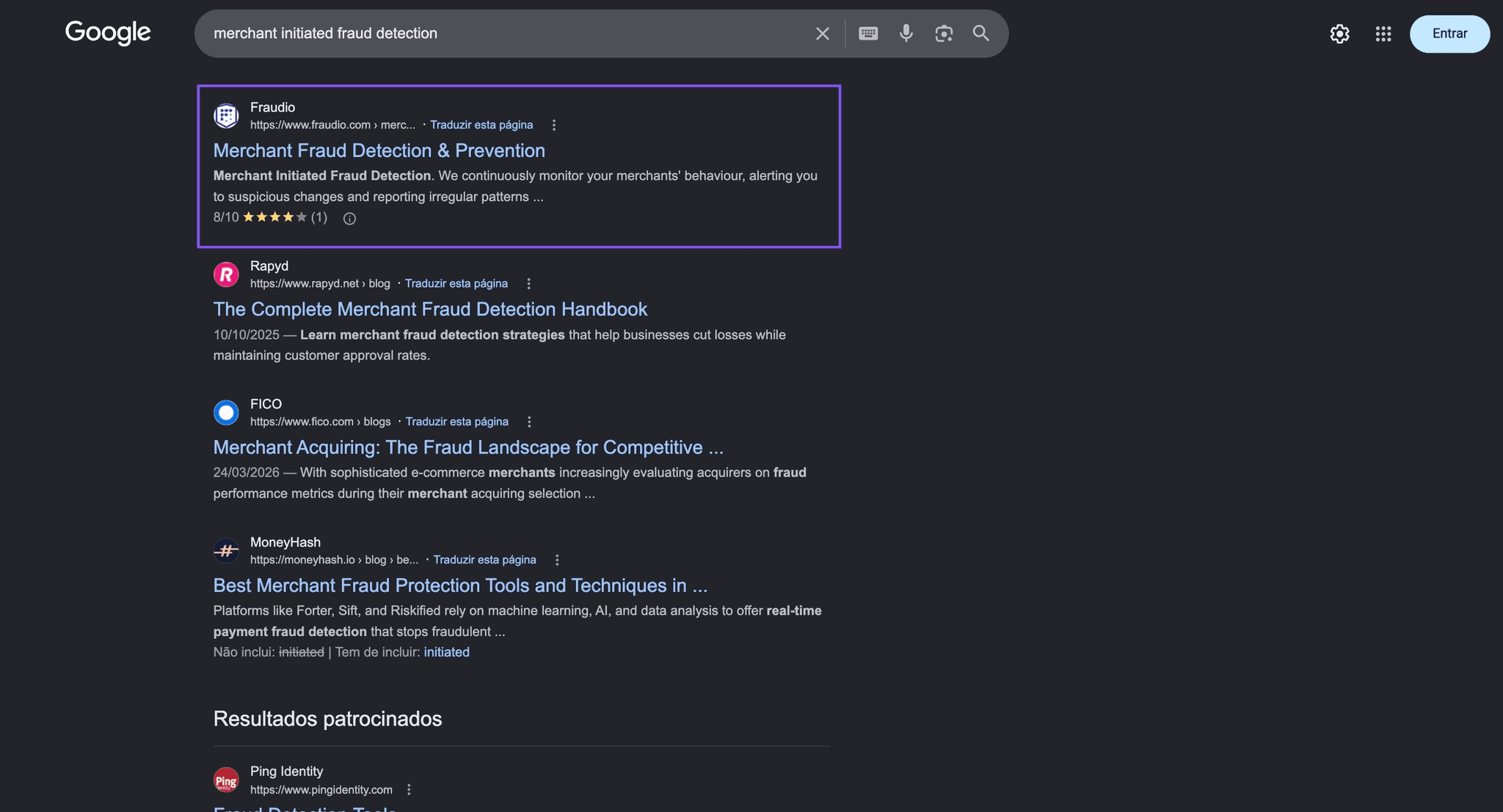Open more options for FICO result
Viewport: 1503px width, 812px height.
pyautogui.click(x=529, y=422)
